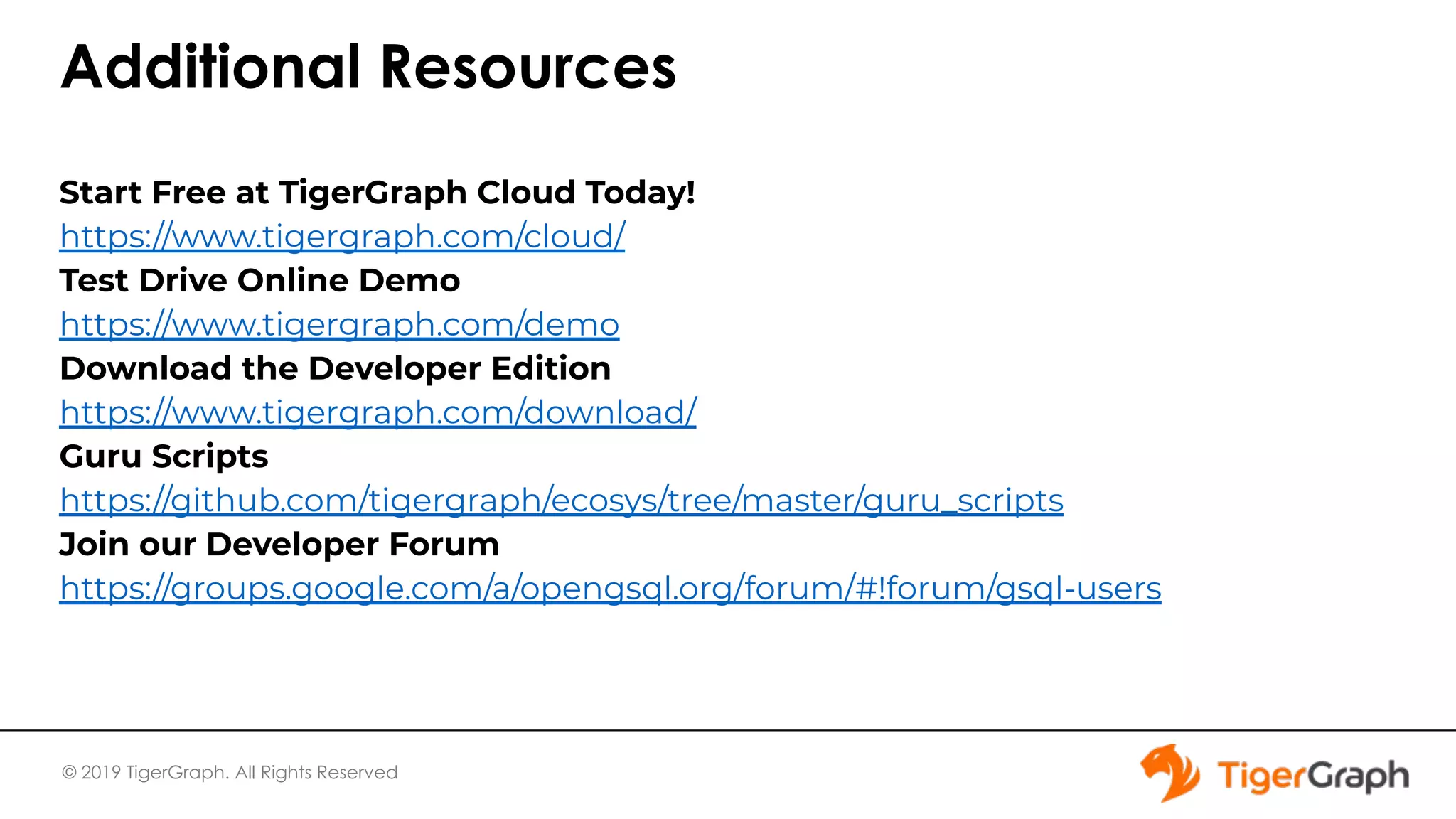The height and width of the screenshot is (819, 1456).
Task: Click 'Start Free at TigerGraph Cloud Today!' heading
Action: 377,193
